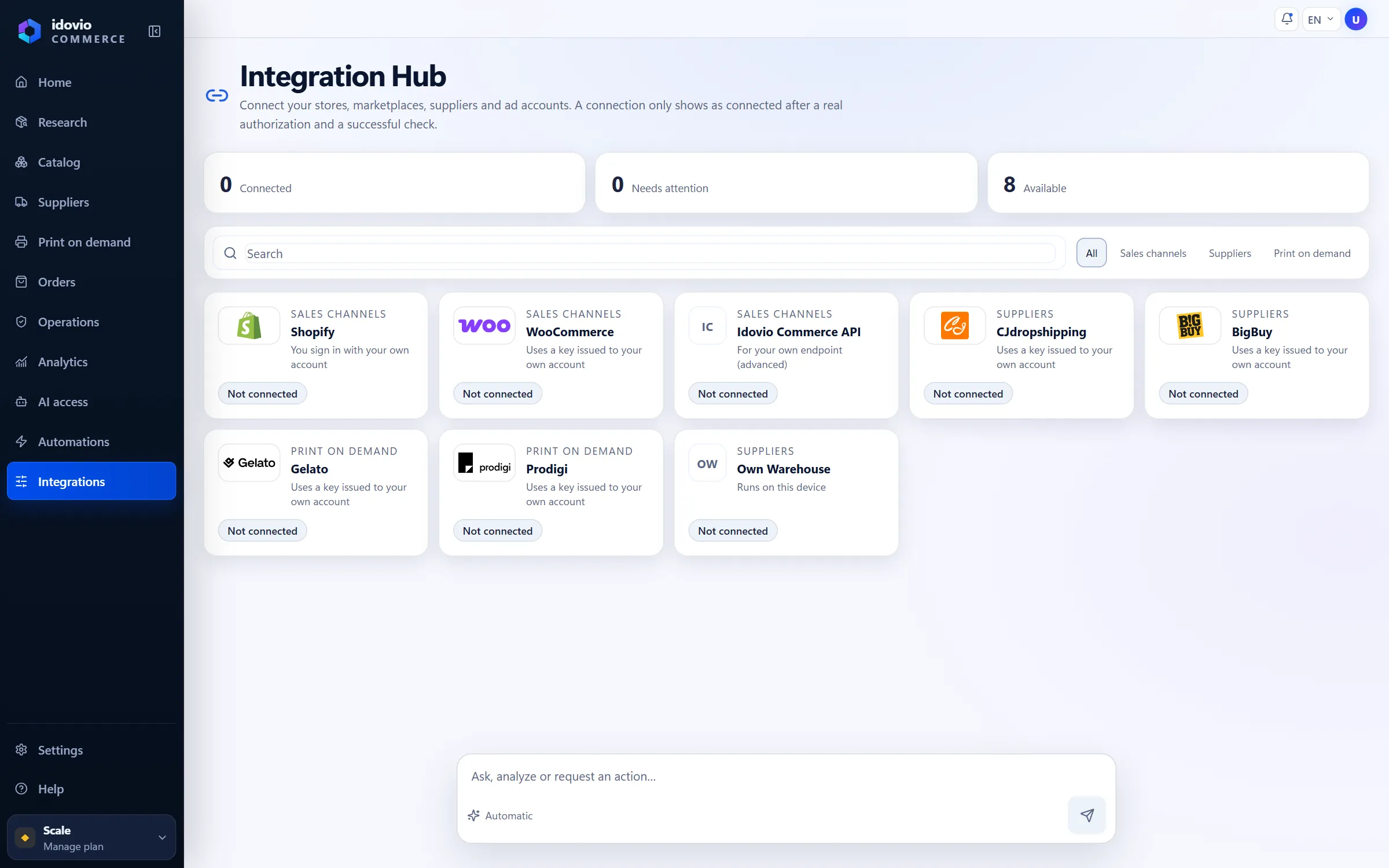
Task: Click the CJdropshipping logo
Action: pos(955,326)
